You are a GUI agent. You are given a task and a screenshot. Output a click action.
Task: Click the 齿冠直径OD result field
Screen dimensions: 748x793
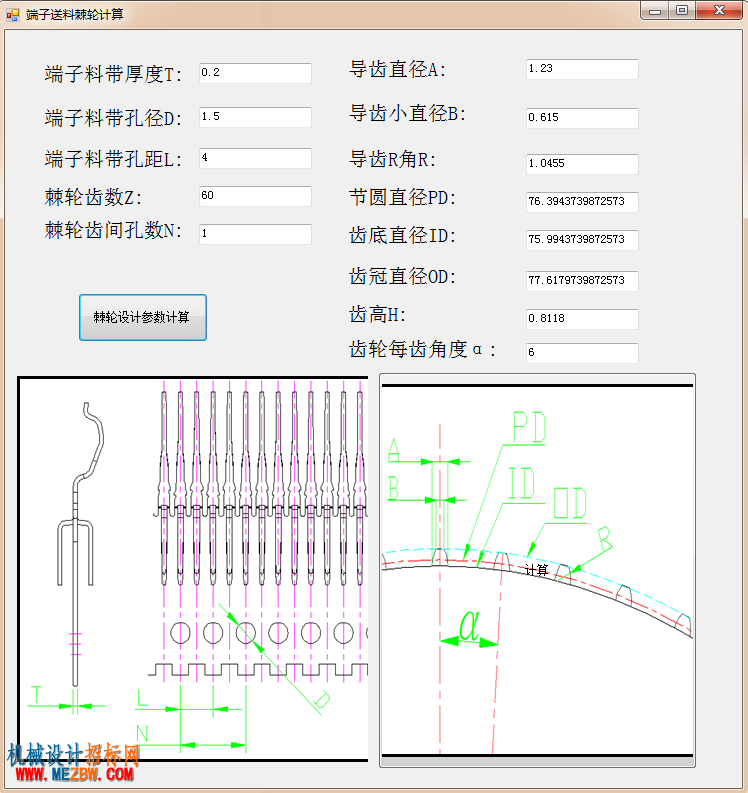pyautogui.click(x=582, y=281)
